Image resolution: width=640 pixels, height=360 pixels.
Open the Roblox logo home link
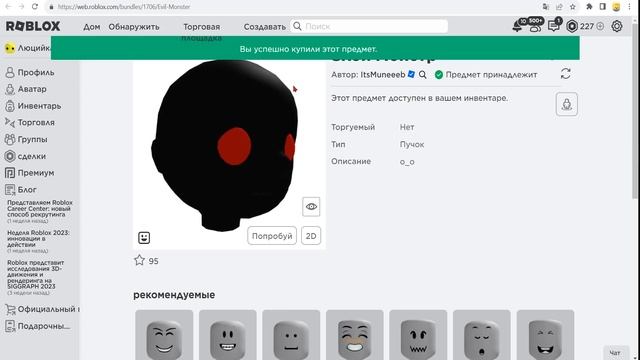pos(33,27)
